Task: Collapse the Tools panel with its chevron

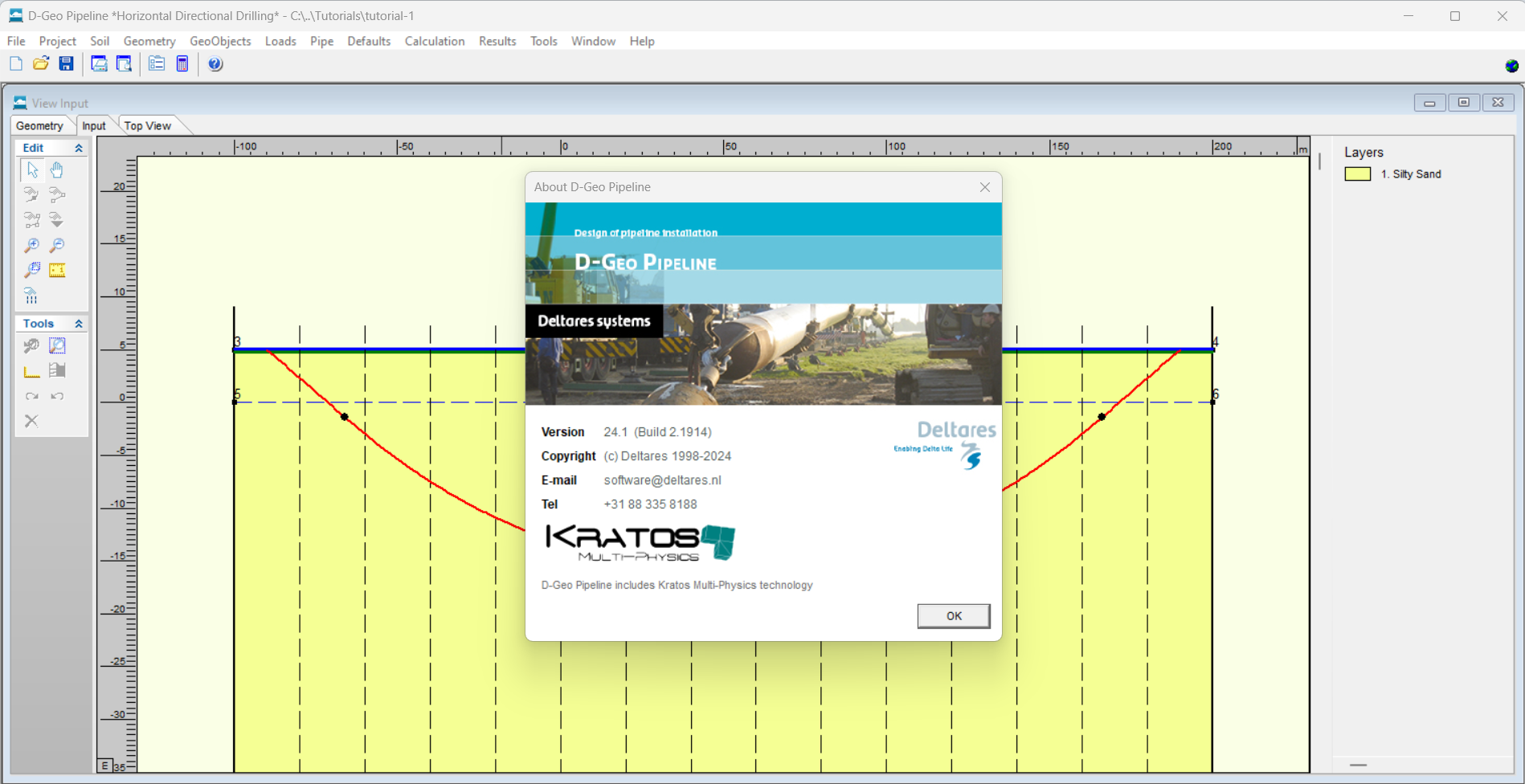Action: pyautogui.click(x=79, y=324)
